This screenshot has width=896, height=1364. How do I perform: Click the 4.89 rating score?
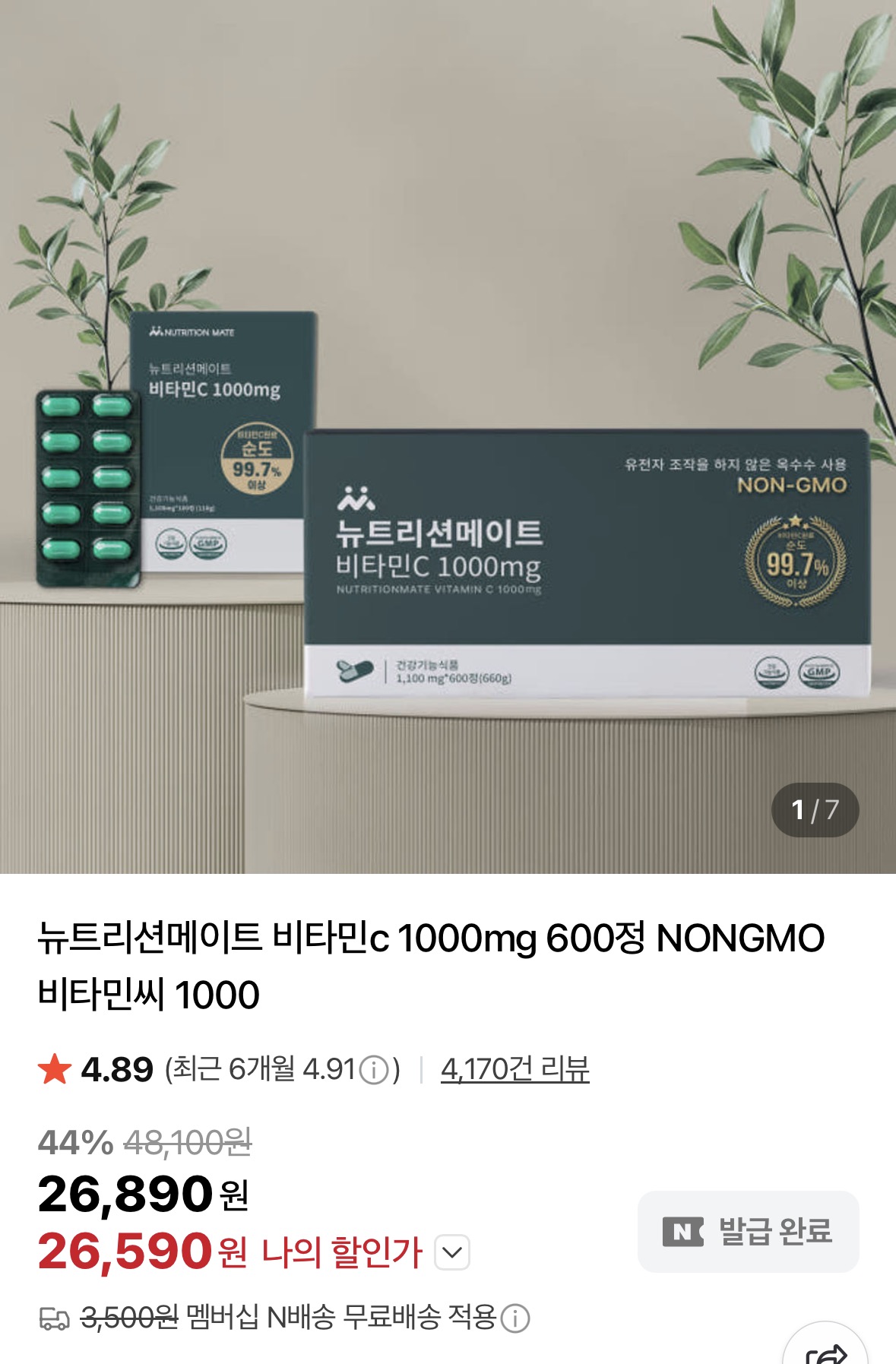(117, 1070)
